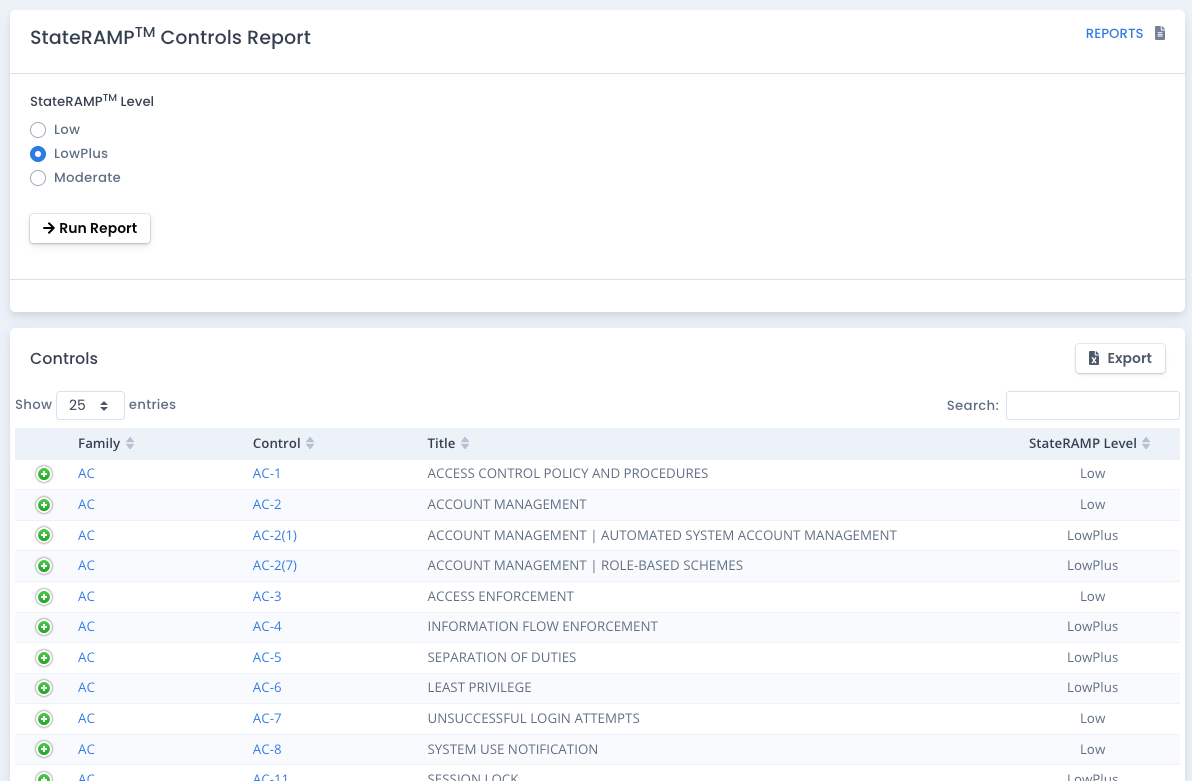Screen dimensions: 1192x781
Task: Open the AC-7 control link
Action: (x=267, y=718)
